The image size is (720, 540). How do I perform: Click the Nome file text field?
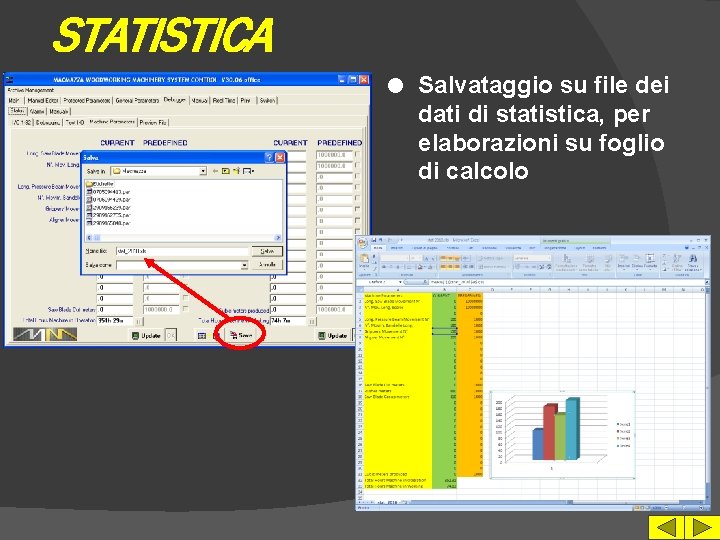(x=182, y=251)
